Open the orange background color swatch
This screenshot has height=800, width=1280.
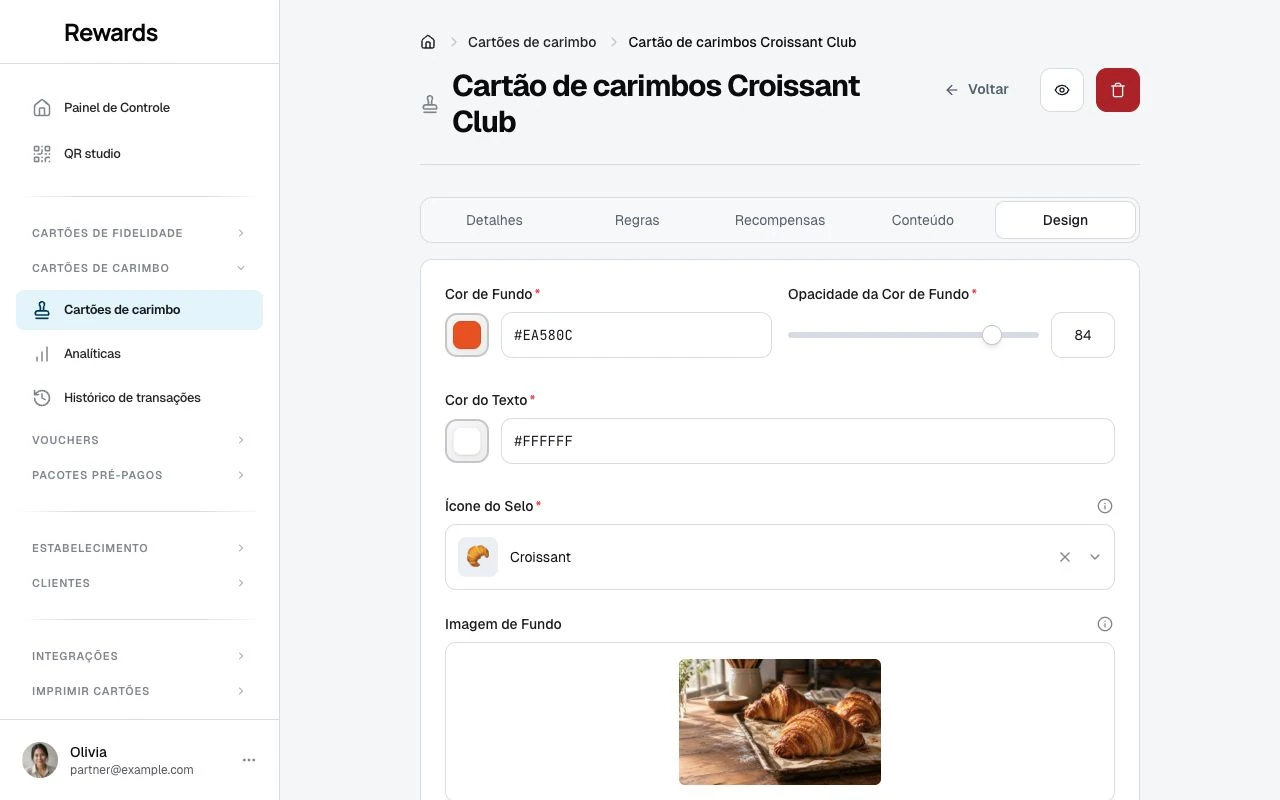pyautogui.click(x=467, y=335)
